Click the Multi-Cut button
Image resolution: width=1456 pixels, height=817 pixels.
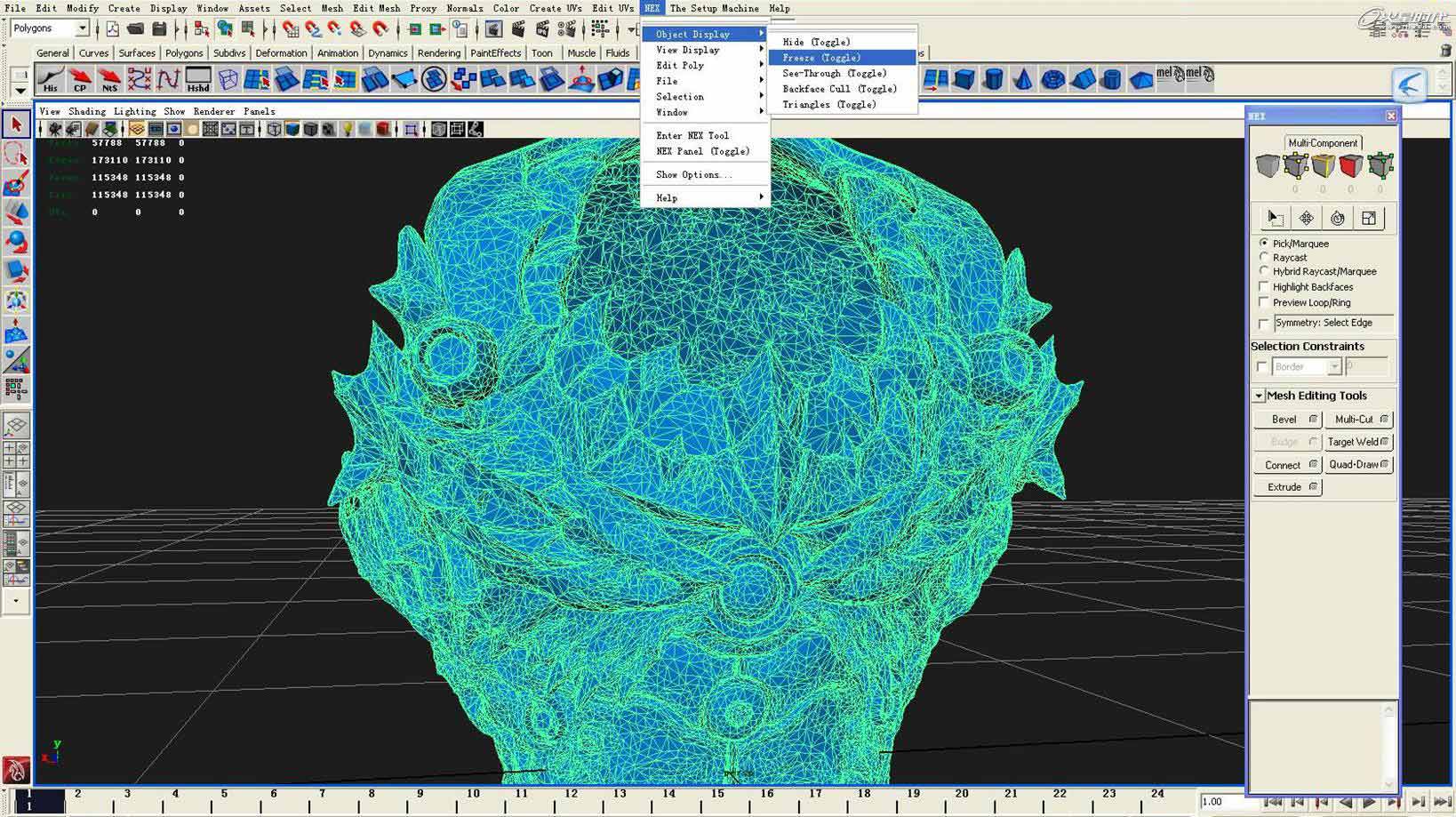(x=1354, y=419)
